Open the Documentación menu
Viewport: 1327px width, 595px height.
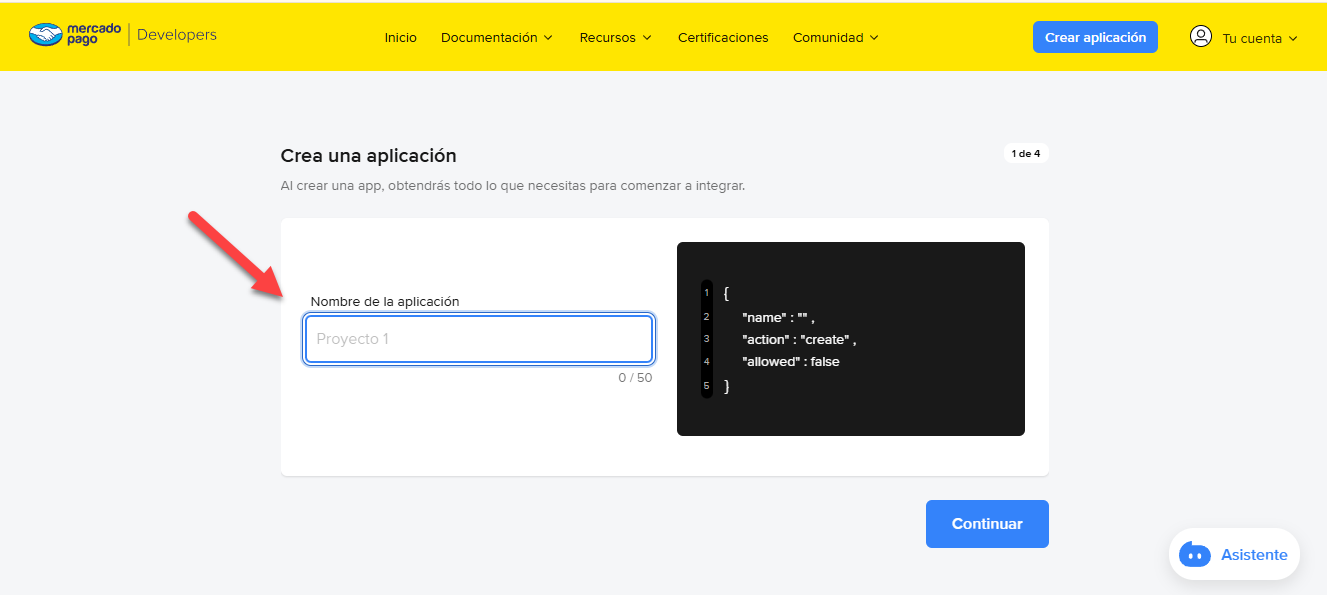[x=489, y=38]
